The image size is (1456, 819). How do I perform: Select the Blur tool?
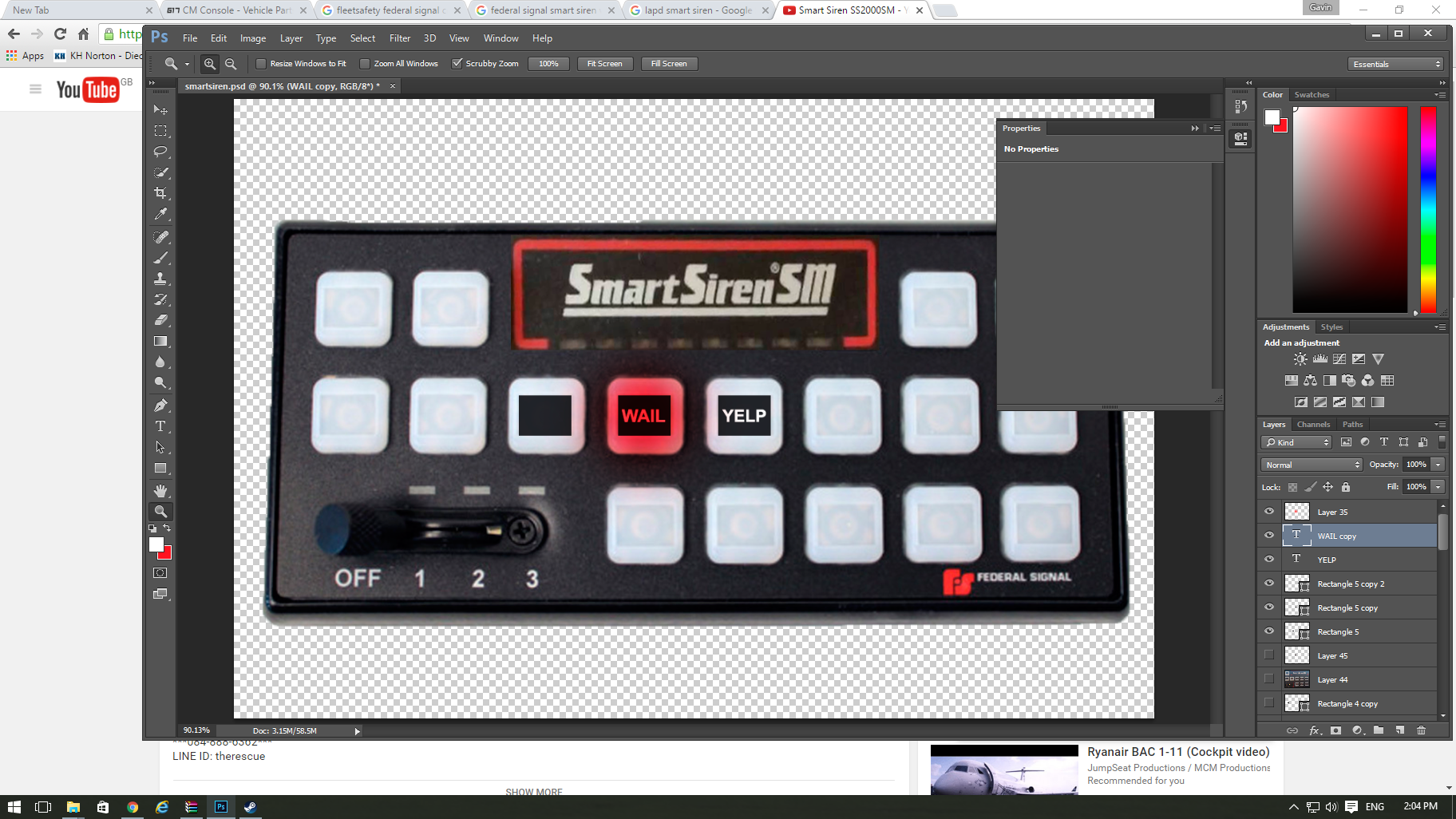(x=160, y=362)
